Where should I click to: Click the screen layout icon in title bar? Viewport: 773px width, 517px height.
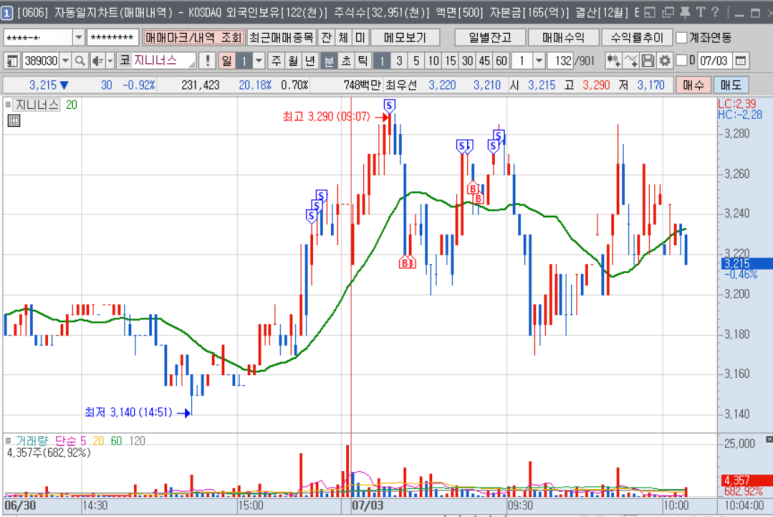[x=650, y=12]
